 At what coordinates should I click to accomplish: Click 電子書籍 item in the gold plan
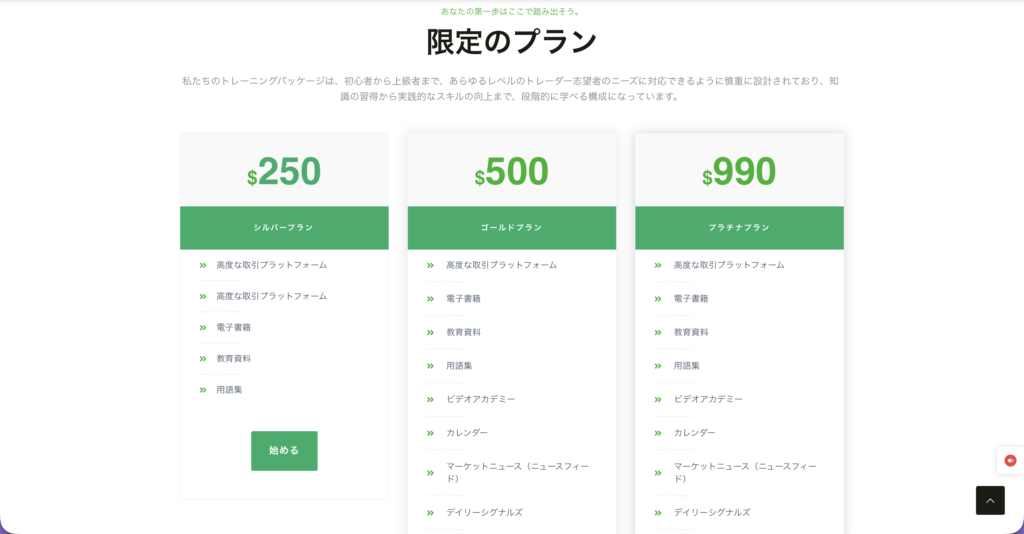[464, 299]
